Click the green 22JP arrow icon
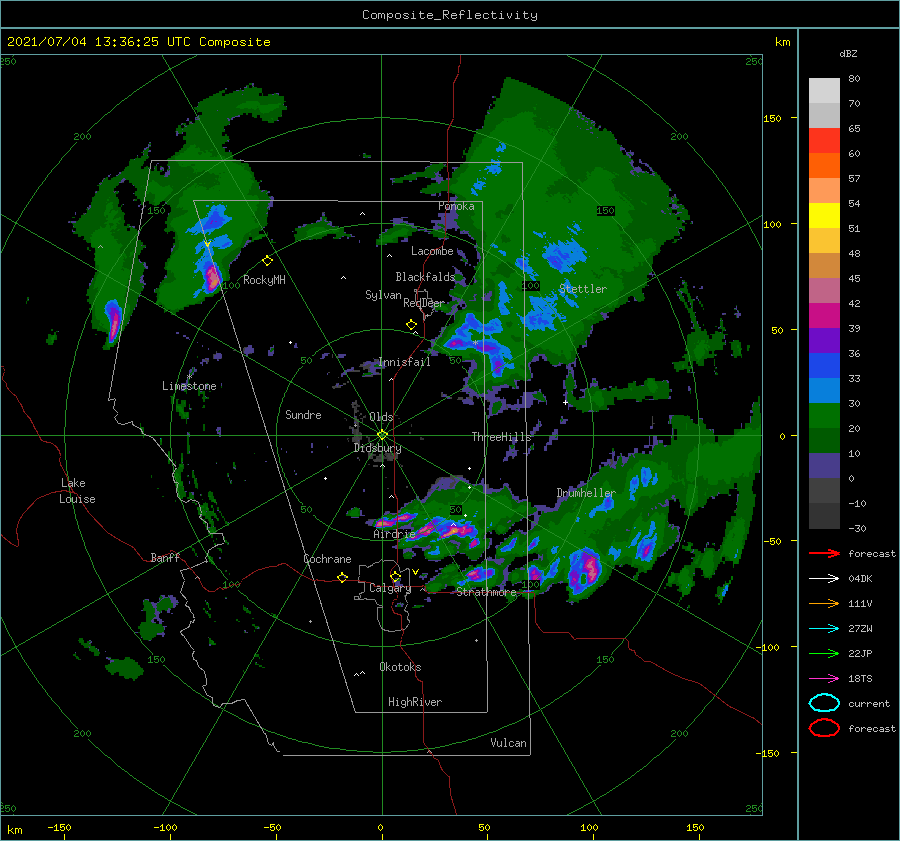This screenshot has height=841, width=900. (x=824, y=653)
